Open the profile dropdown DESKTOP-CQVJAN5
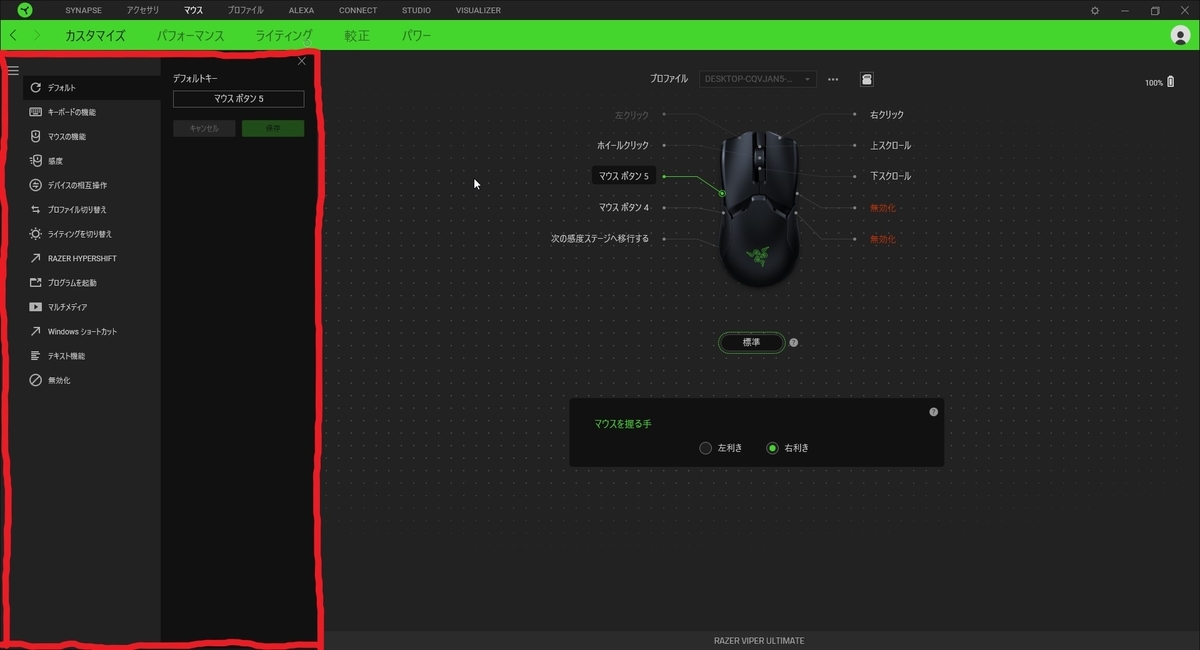 point(758,79)
